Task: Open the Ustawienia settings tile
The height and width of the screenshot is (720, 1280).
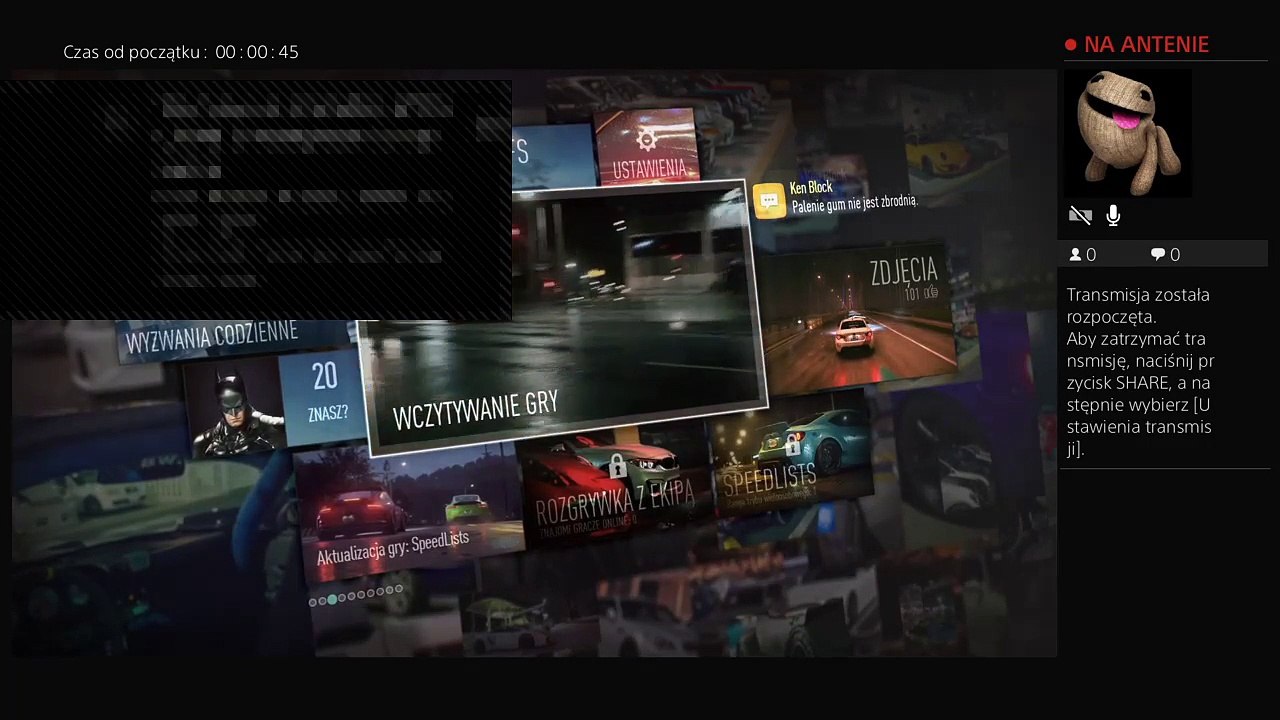Action: 647,147
